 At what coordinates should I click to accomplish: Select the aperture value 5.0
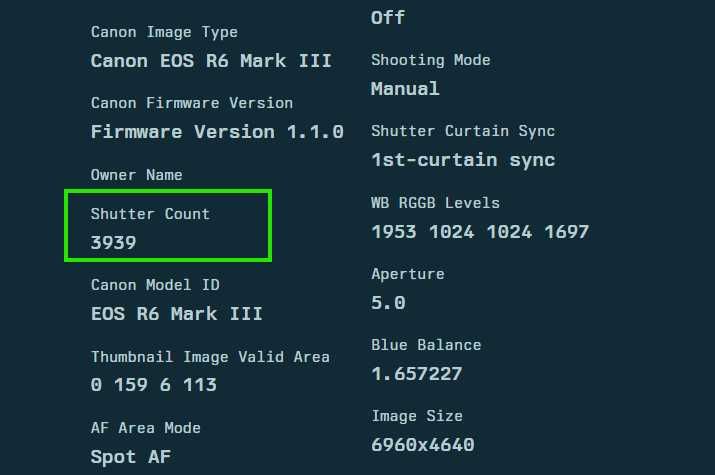pos(389,303)
